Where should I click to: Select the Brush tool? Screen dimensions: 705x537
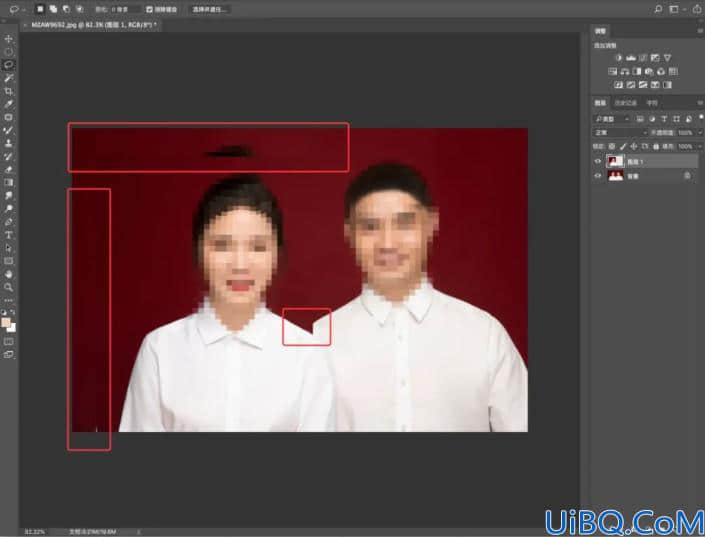9,130
